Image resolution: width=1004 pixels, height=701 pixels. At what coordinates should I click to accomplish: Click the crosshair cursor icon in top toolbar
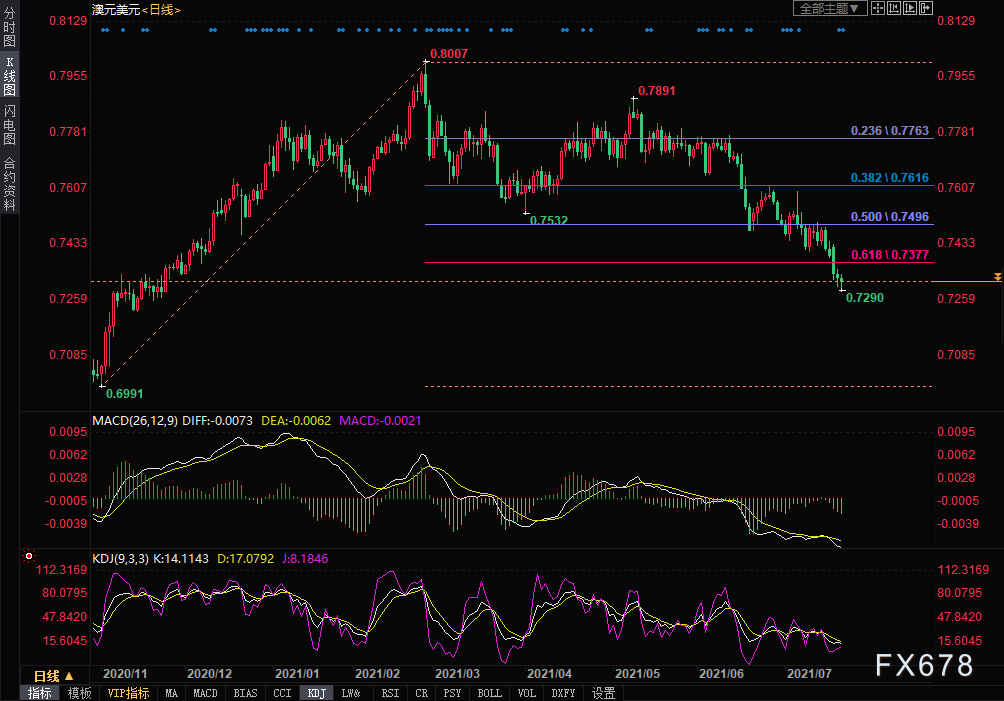point(877,8)
